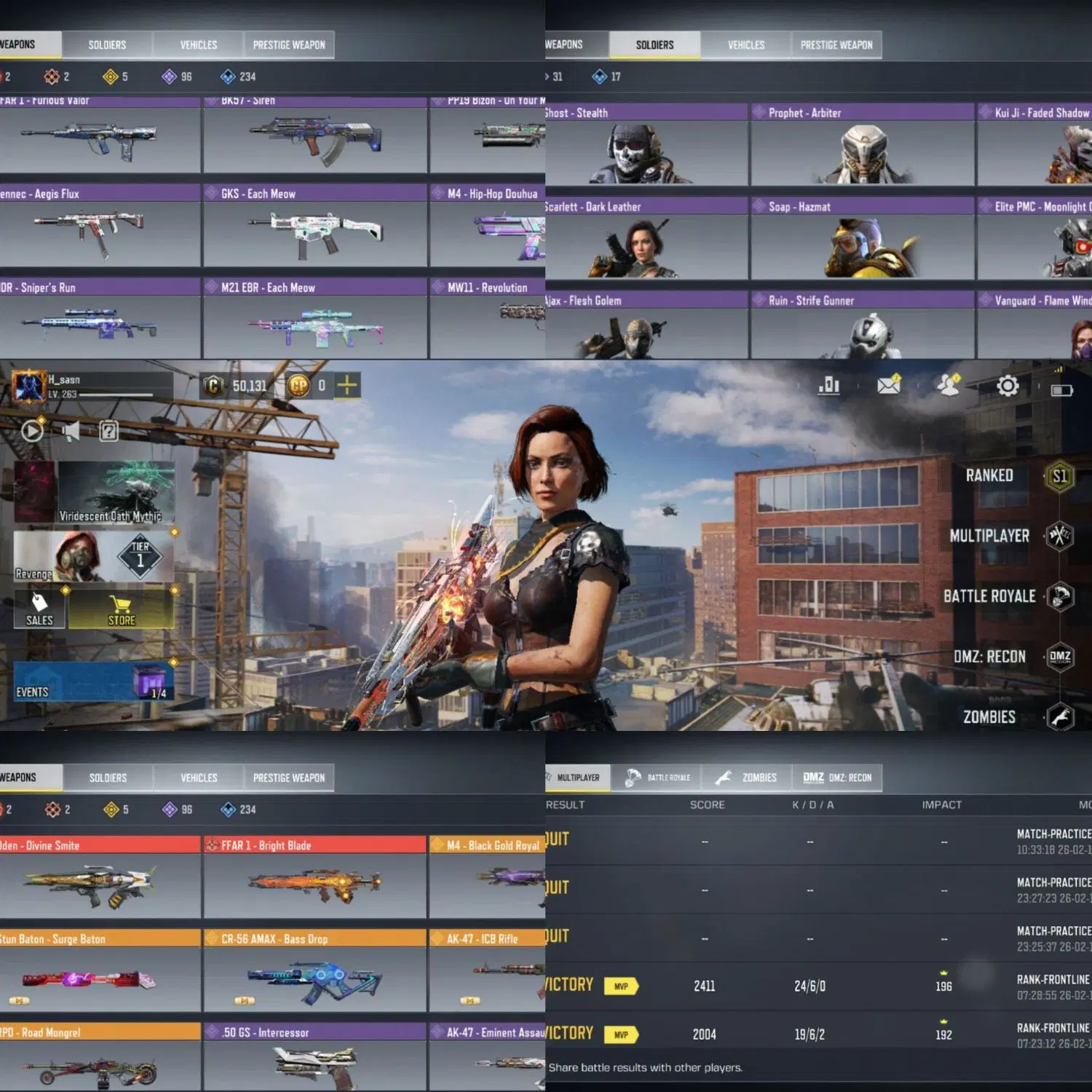Select the .50 GS - Intercessor weapon card
Image resolution: width=1092 pixels, height=1092 pixels.
(315, 1057)
